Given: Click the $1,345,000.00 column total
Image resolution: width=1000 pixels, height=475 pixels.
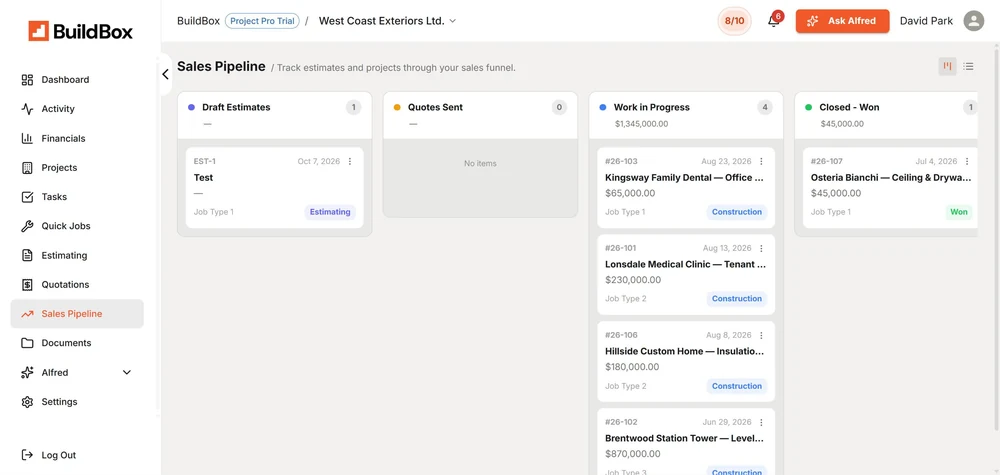Looking at the screenshot, I should pos(642,124).
